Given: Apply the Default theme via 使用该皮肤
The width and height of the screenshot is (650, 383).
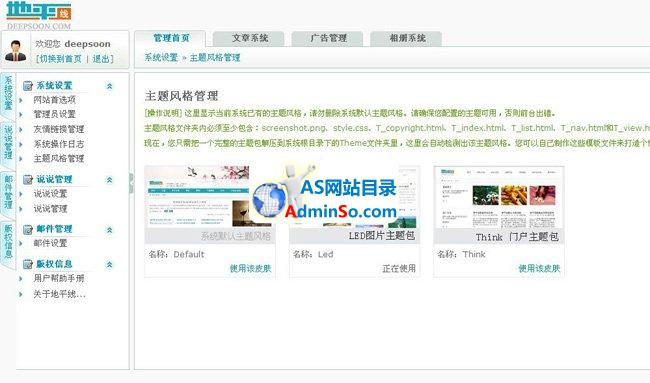Looking at the screenshot, I should coord(250,269).
